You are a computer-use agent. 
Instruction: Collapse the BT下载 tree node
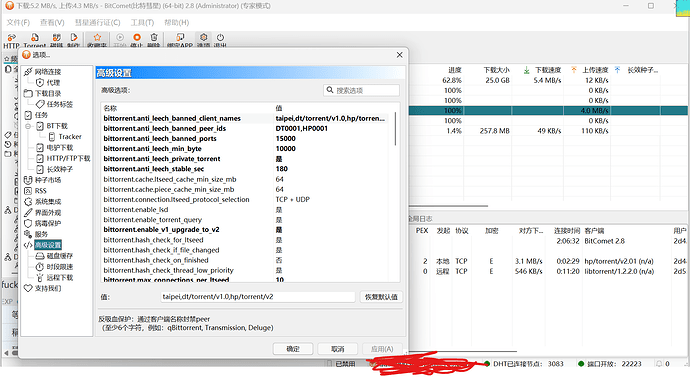coord(28,126)
